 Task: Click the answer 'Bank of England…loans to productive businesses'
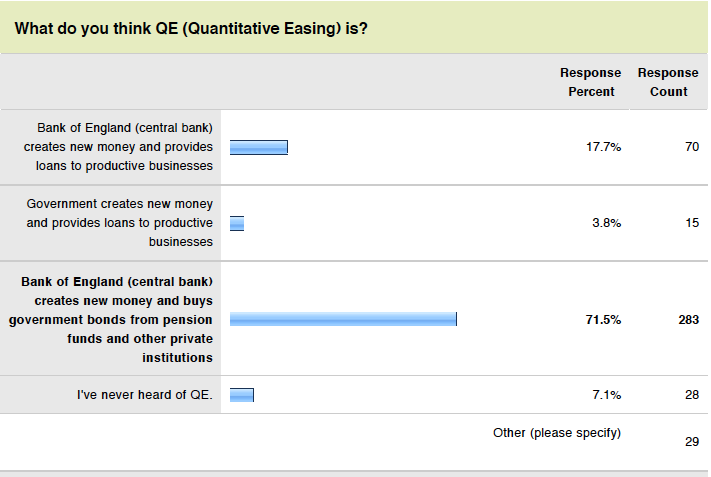[x=118, y=147]
